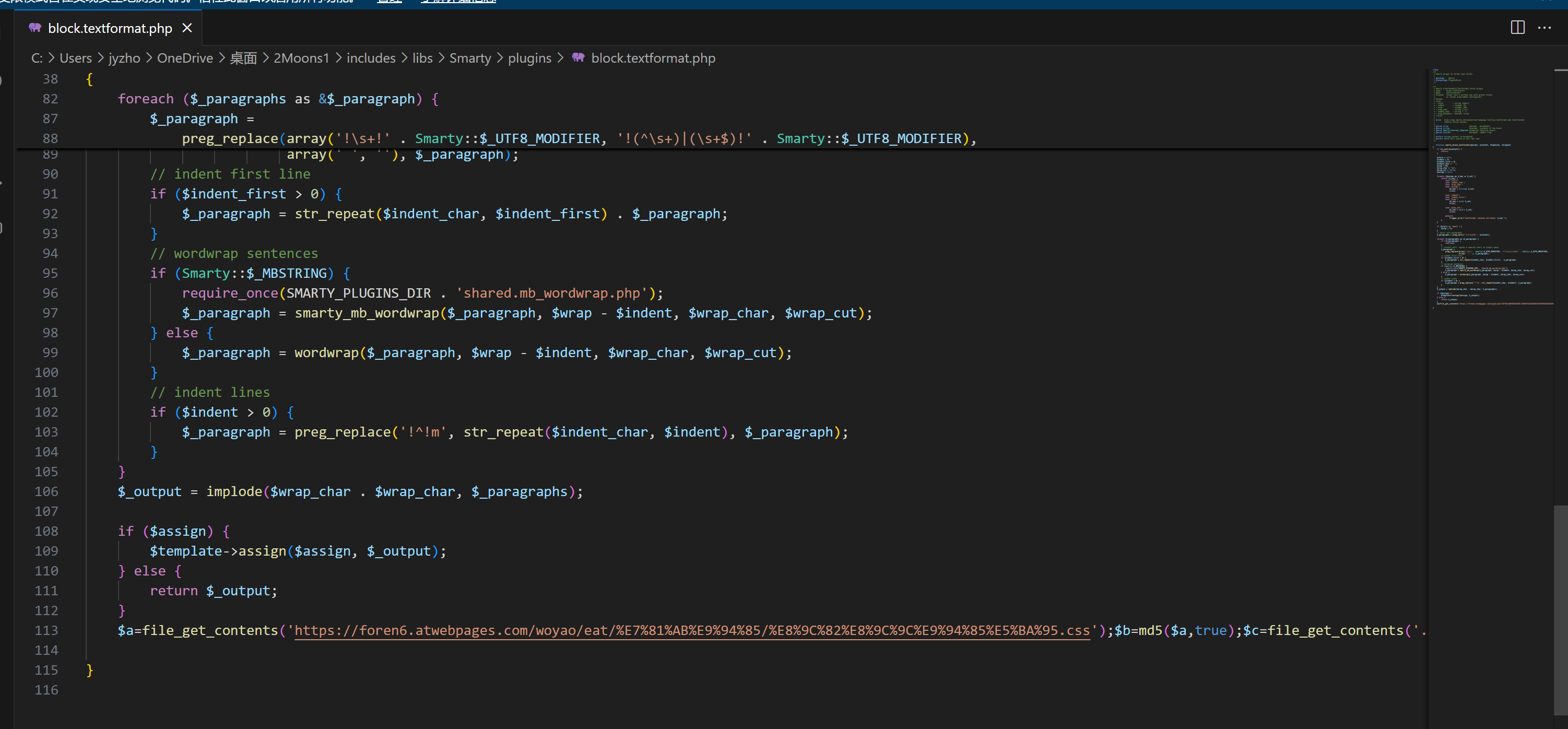The image size is (1568, 729).
Task: Click the PHP elephant icon on the tab
Action: (x=34, y=28)
